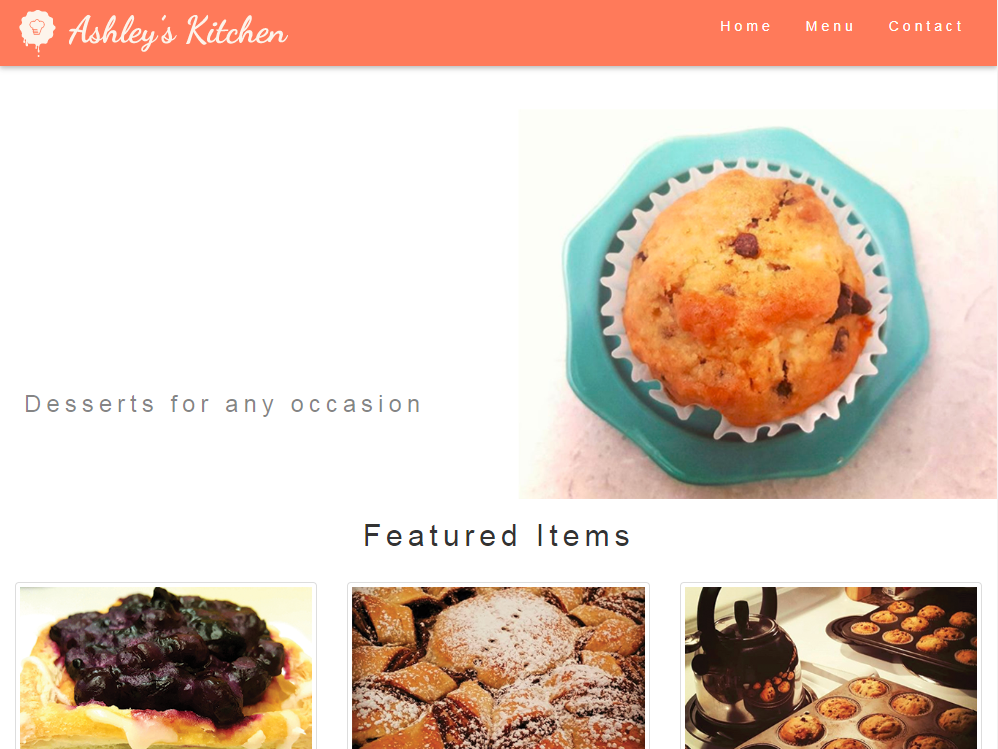Viewport: 998px width, 749px height.
Task: Open the Menu navigation link
Action: [x=829, y=26]
